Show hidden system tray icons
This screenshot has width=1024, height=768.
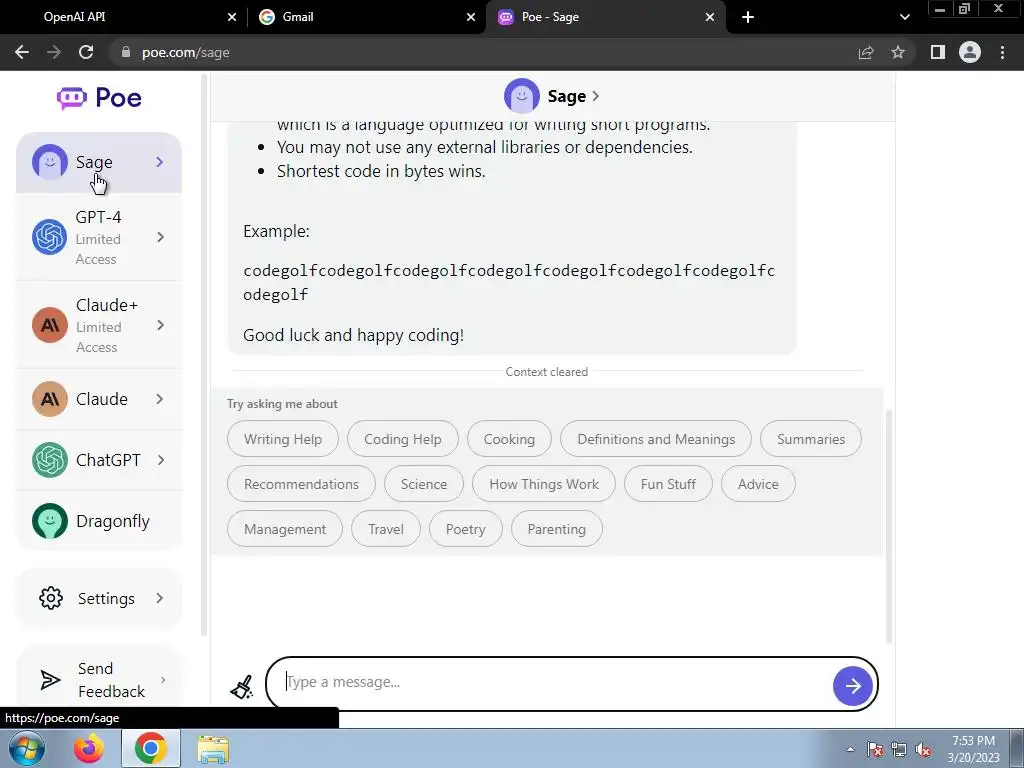pyautogui.click(x=850, y=749)
